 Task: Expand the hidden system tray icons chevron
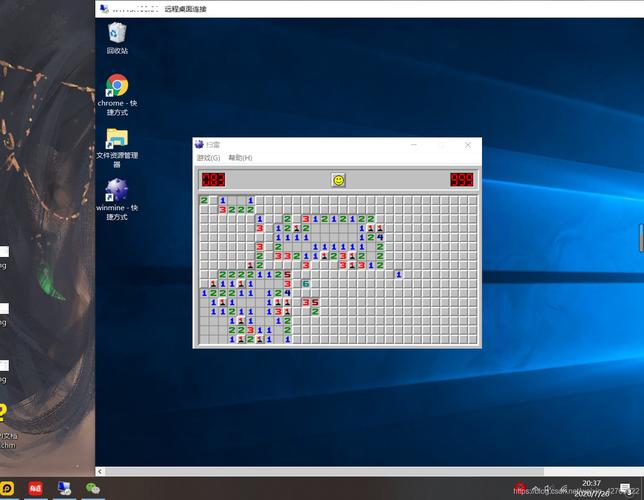coord(536,488)
